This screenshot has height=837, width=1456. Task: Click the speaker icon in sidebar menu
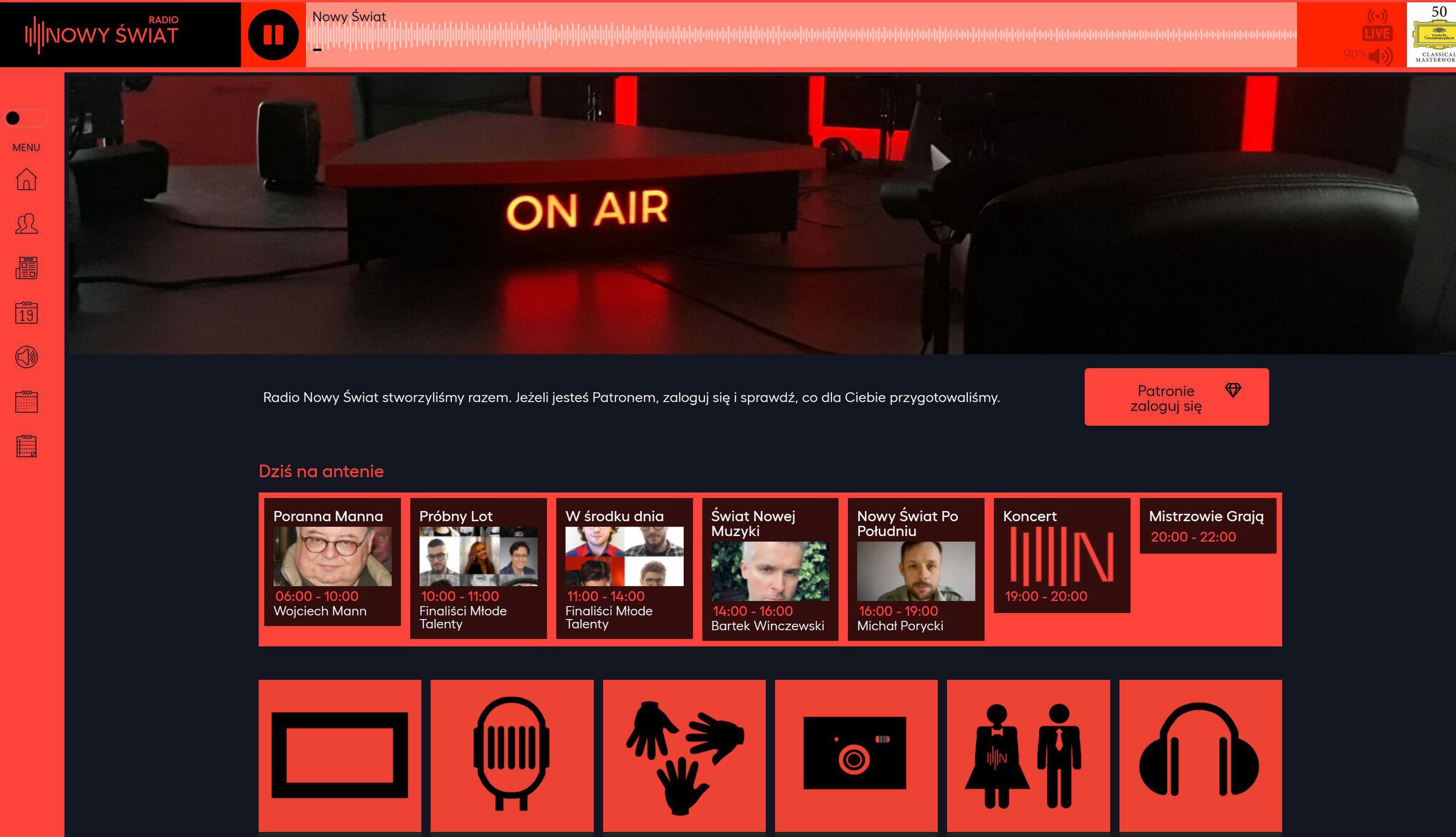coord(26,357)
